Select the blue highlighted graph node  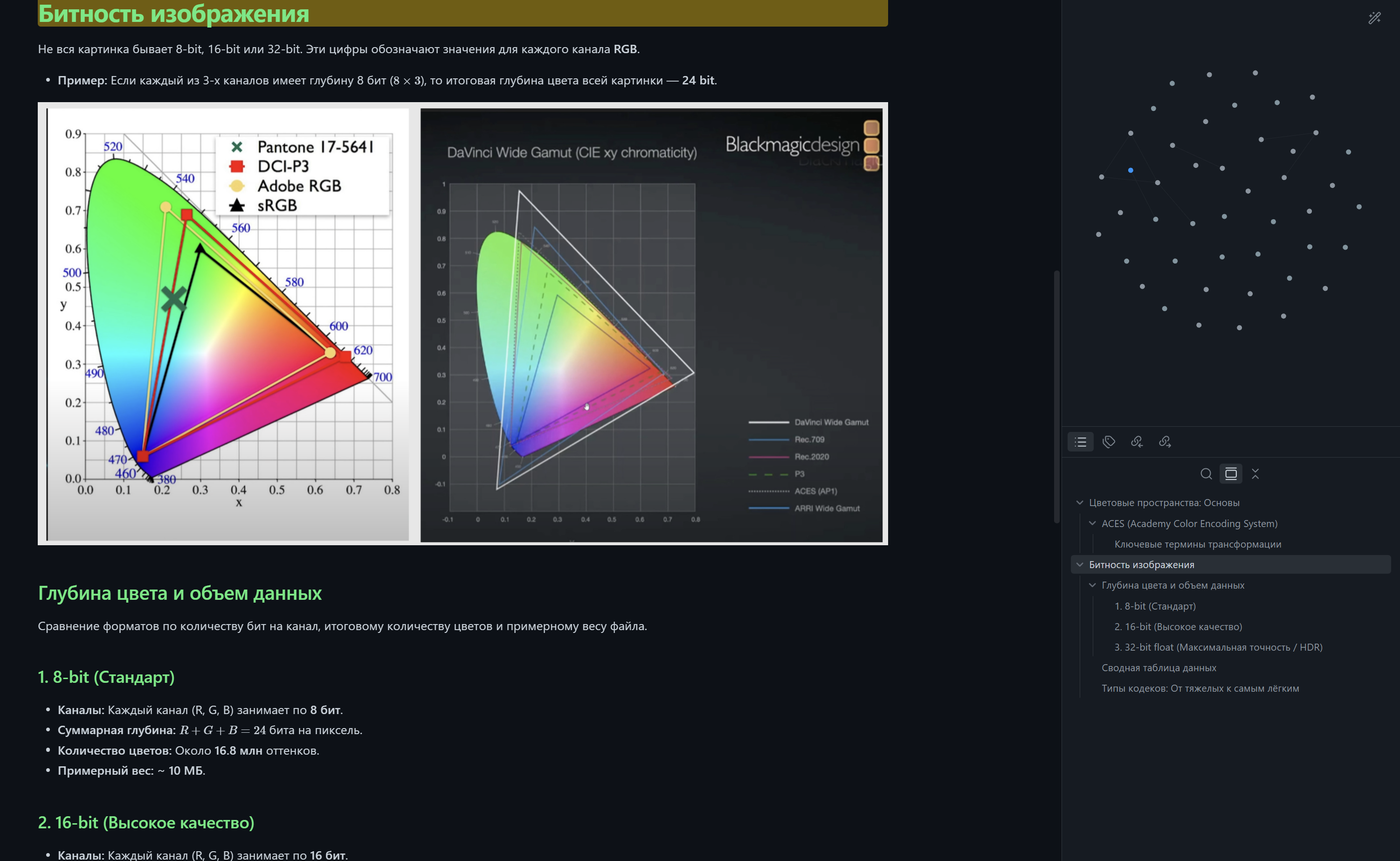[x=1130, y=170]
